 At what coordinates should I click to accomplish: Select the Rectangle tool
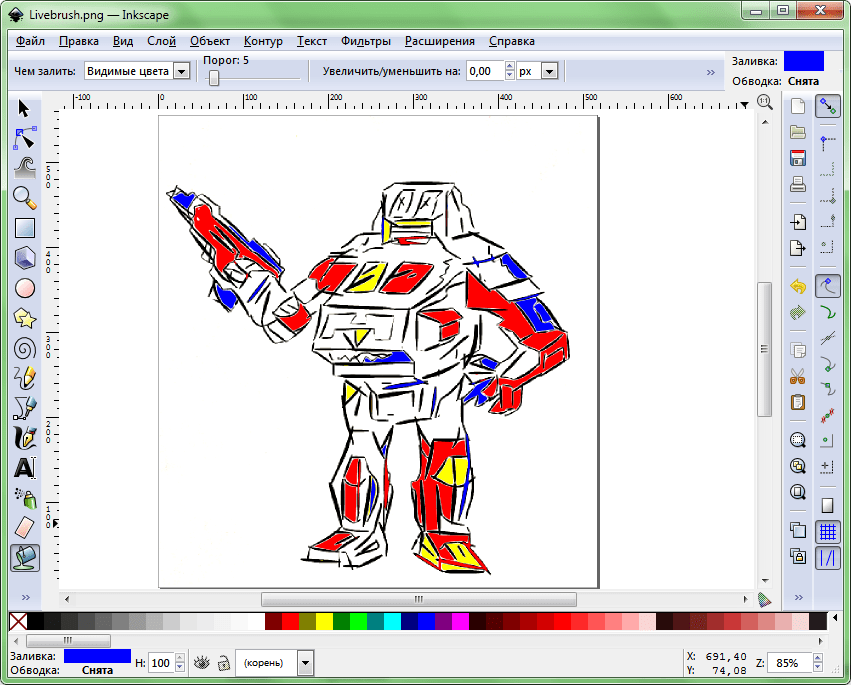click(x=25, y=228)
